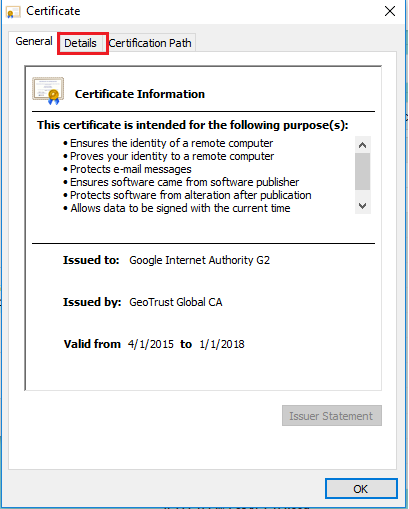Viewport: 409px width, 509px height.
Task: Select the 'Protects e-mail messages' purpose
Action: pyautogui.click(x=131, y=169)
